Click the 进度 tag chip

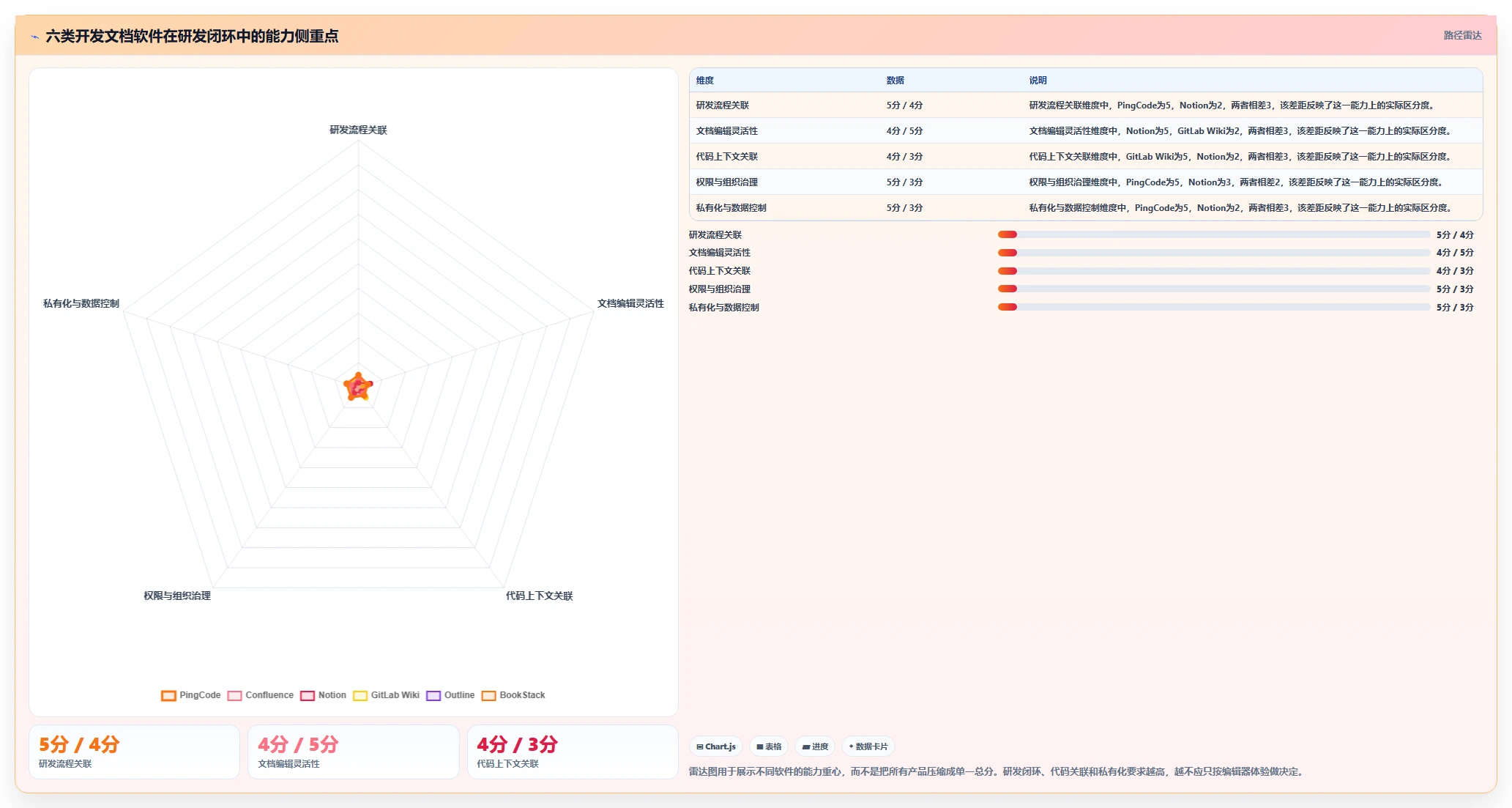[815, 746]
